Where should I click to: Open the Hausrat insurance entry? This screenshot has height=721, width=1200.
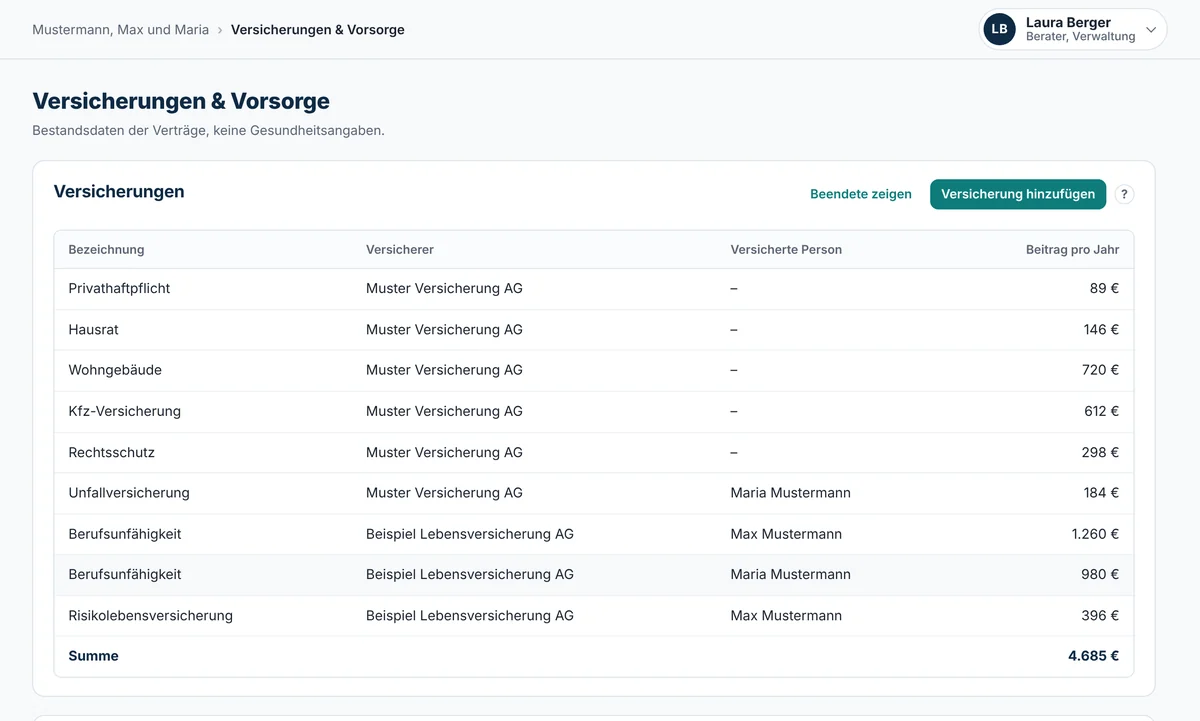(594, 329)
